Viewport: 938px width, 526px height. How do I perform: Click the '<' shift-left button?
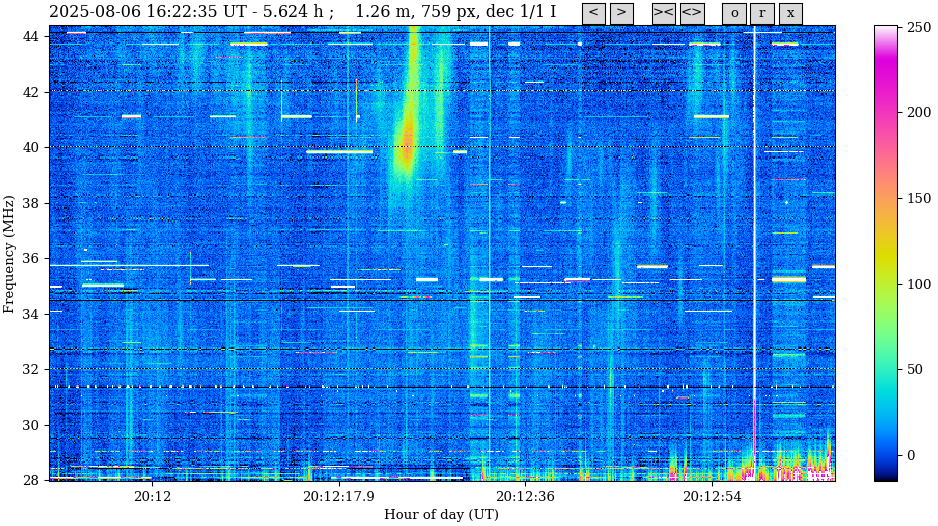(594, 13)
